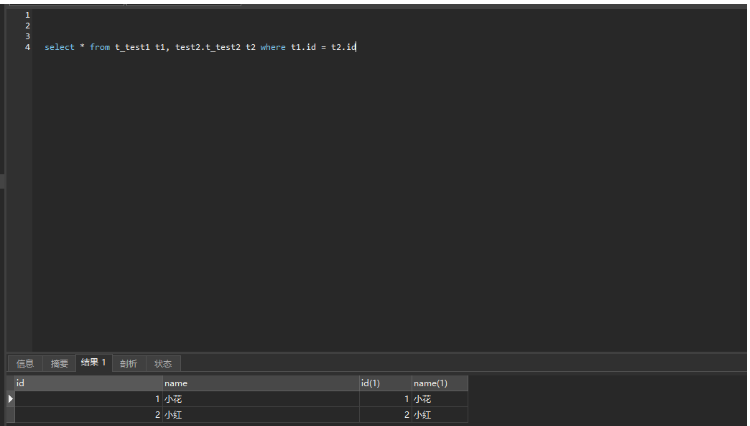Select the 小红 cell under name(1) column
Viewport: 750px width, 426px height.
click(x=440, y=415)
